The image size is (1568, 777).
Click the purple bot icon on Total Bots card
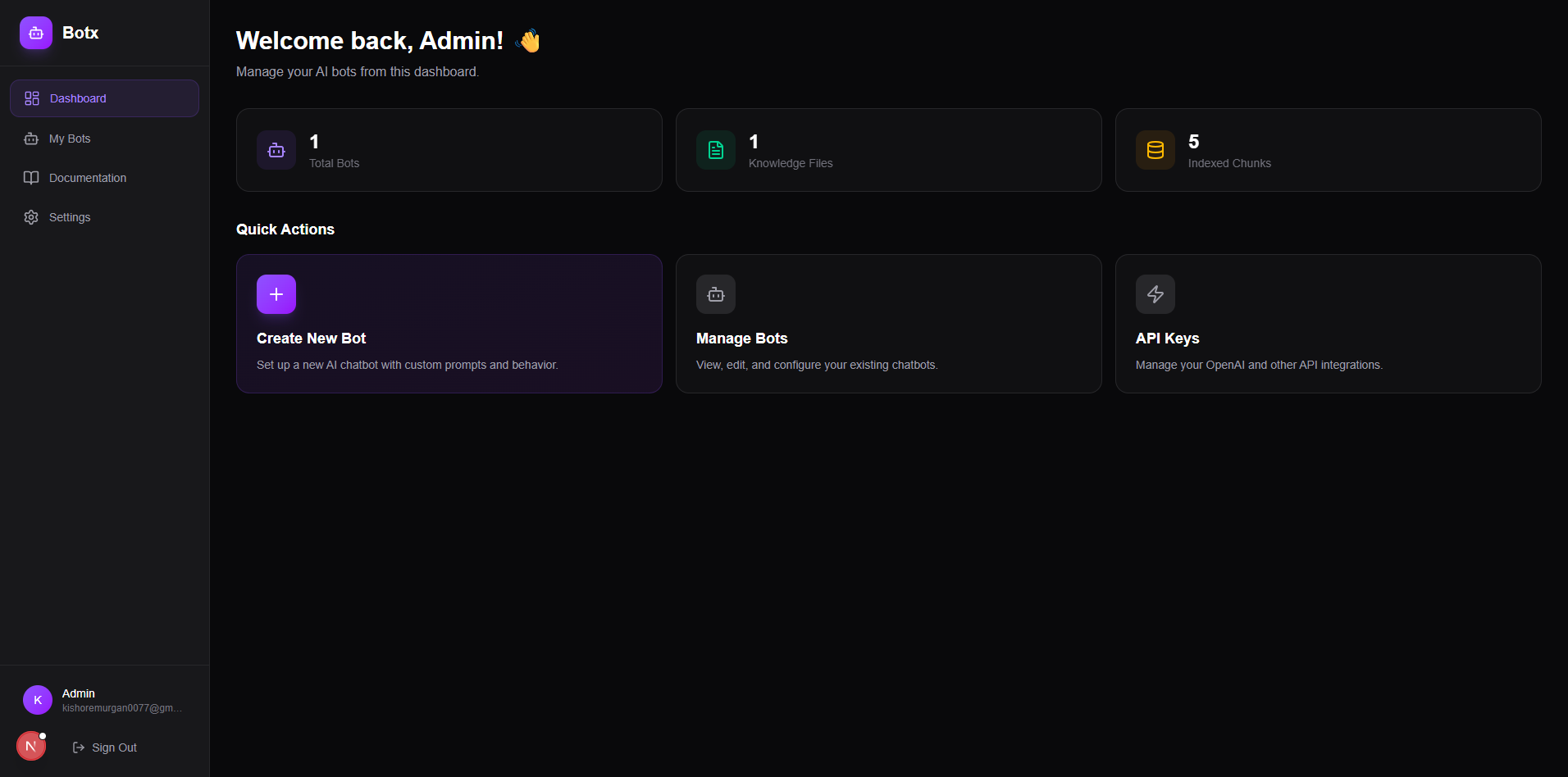[x=276, y=150]
